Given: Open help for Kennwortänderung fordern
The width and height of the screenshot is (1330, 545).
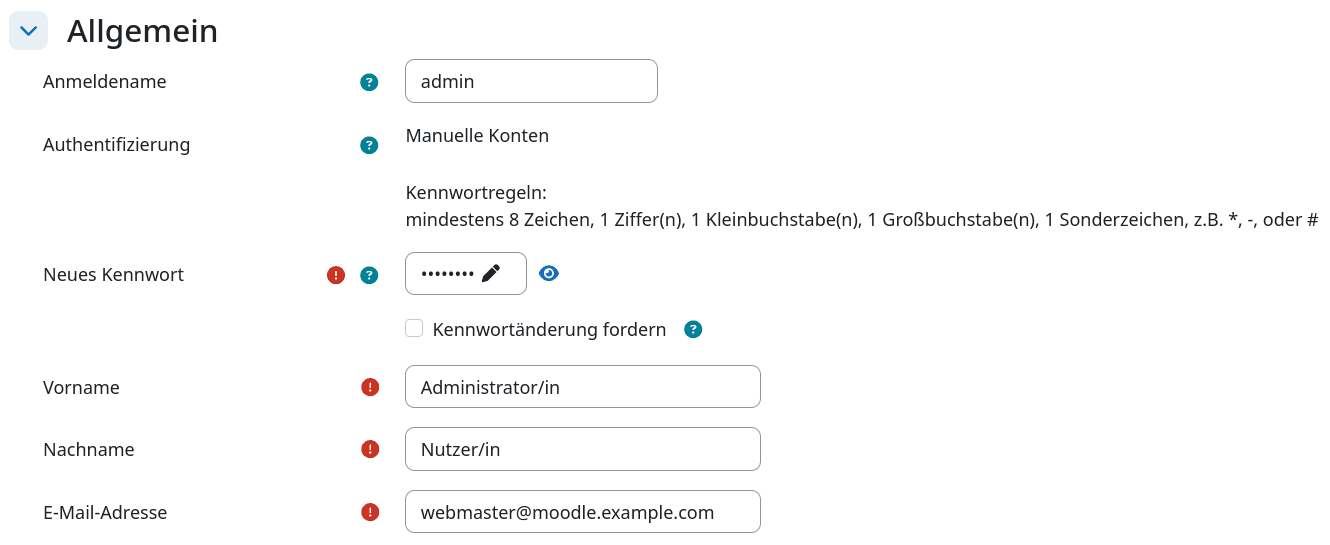Looking at the screenshot, I should (693, 329).
